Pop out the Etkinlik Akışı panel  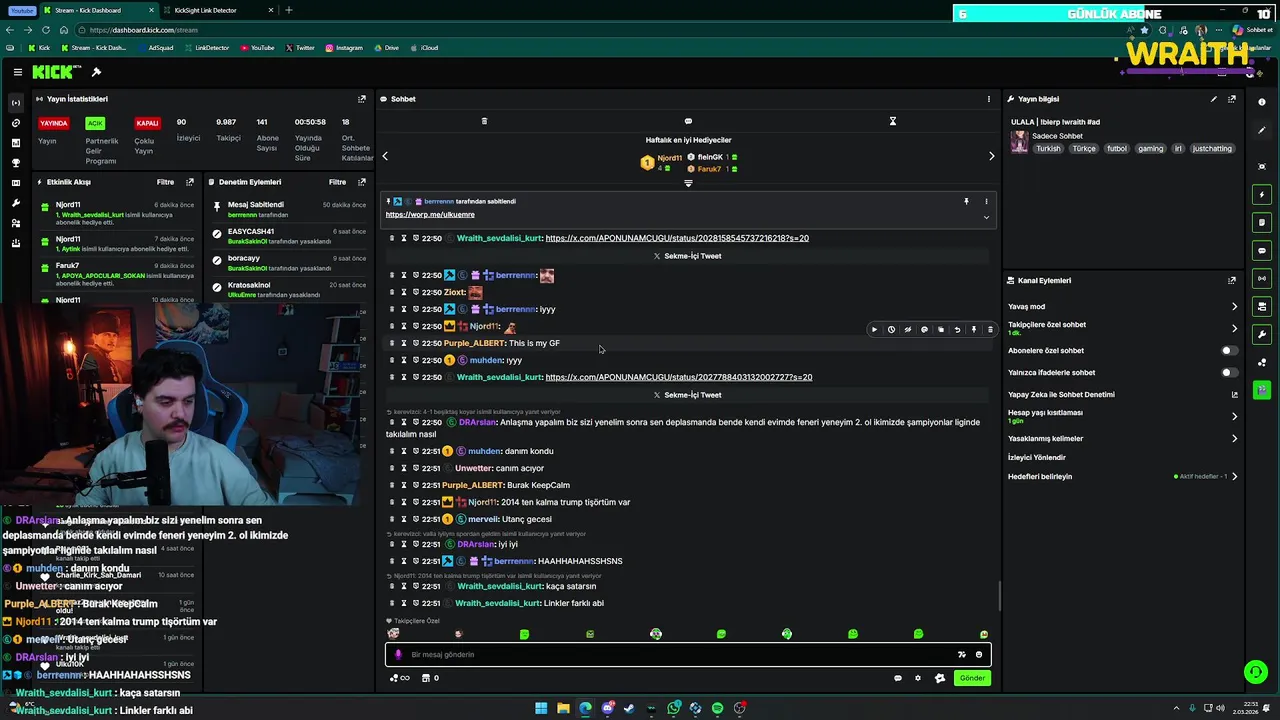click(x=190, y=182)
